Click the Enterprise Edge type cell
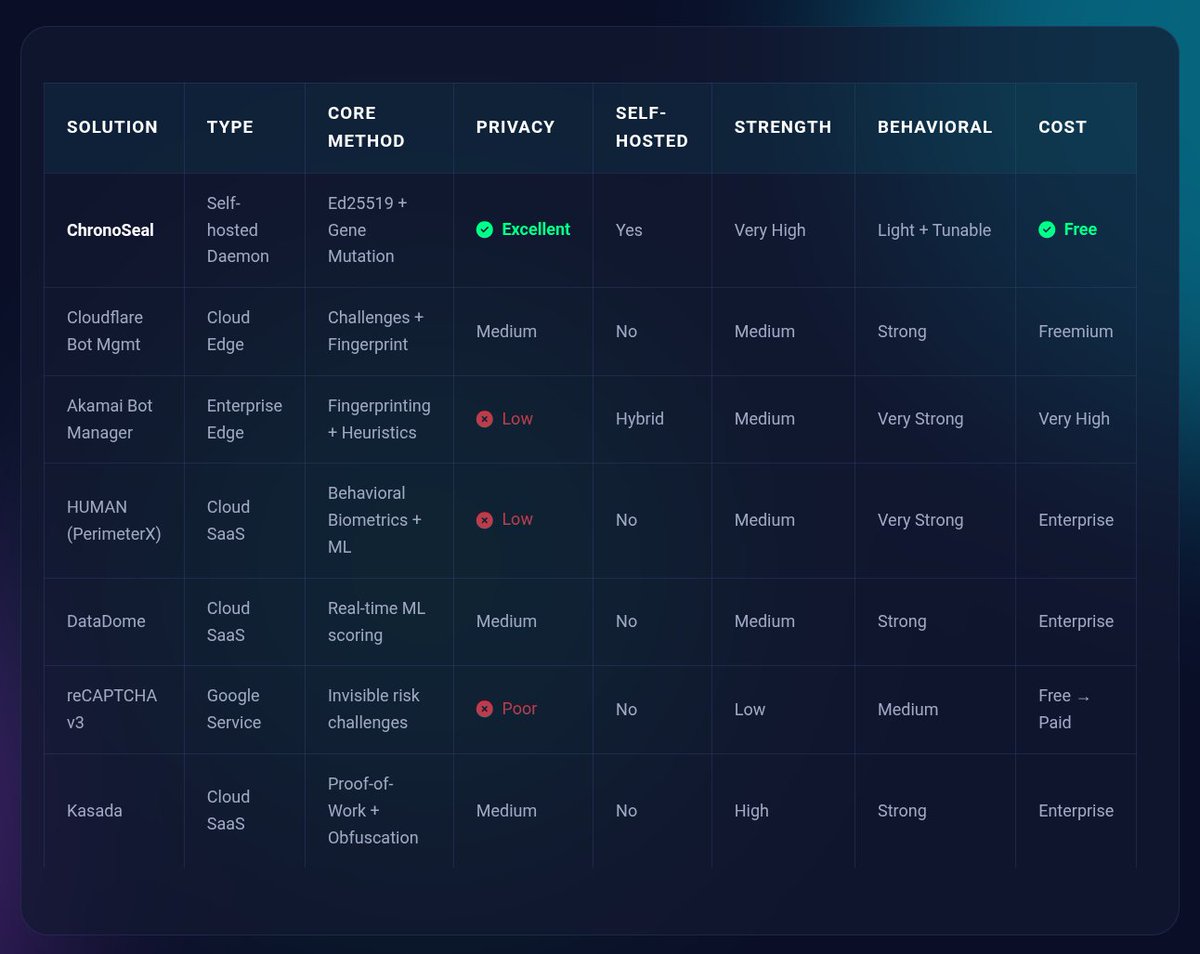This screenshot has width=1200, height=954. pos(245,419)
